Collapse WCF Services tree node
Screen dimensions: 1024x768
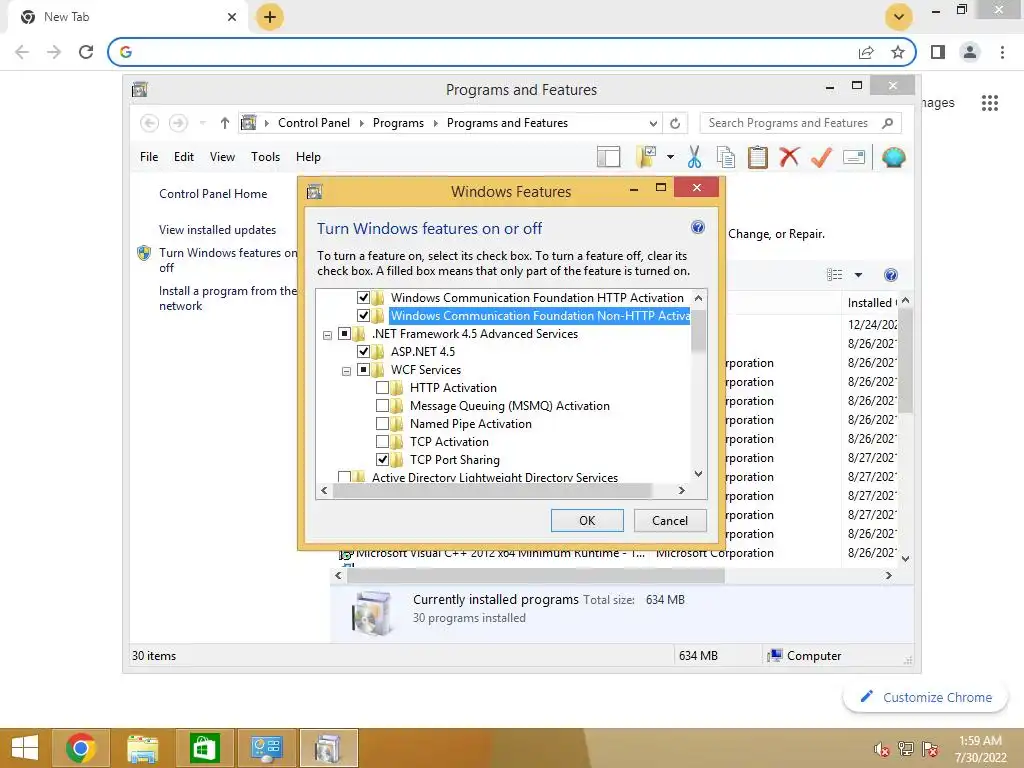click(346, 371)
